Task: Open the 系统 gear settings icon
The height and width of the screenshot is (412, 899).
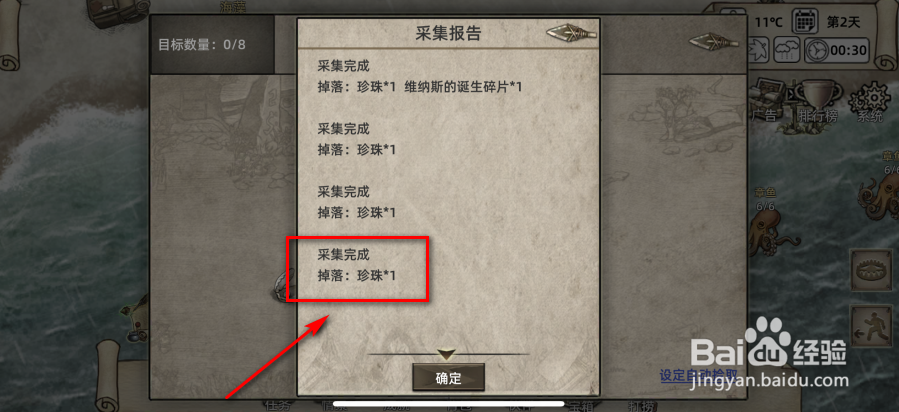Action: pyautogui.click(x=872, y=101)
